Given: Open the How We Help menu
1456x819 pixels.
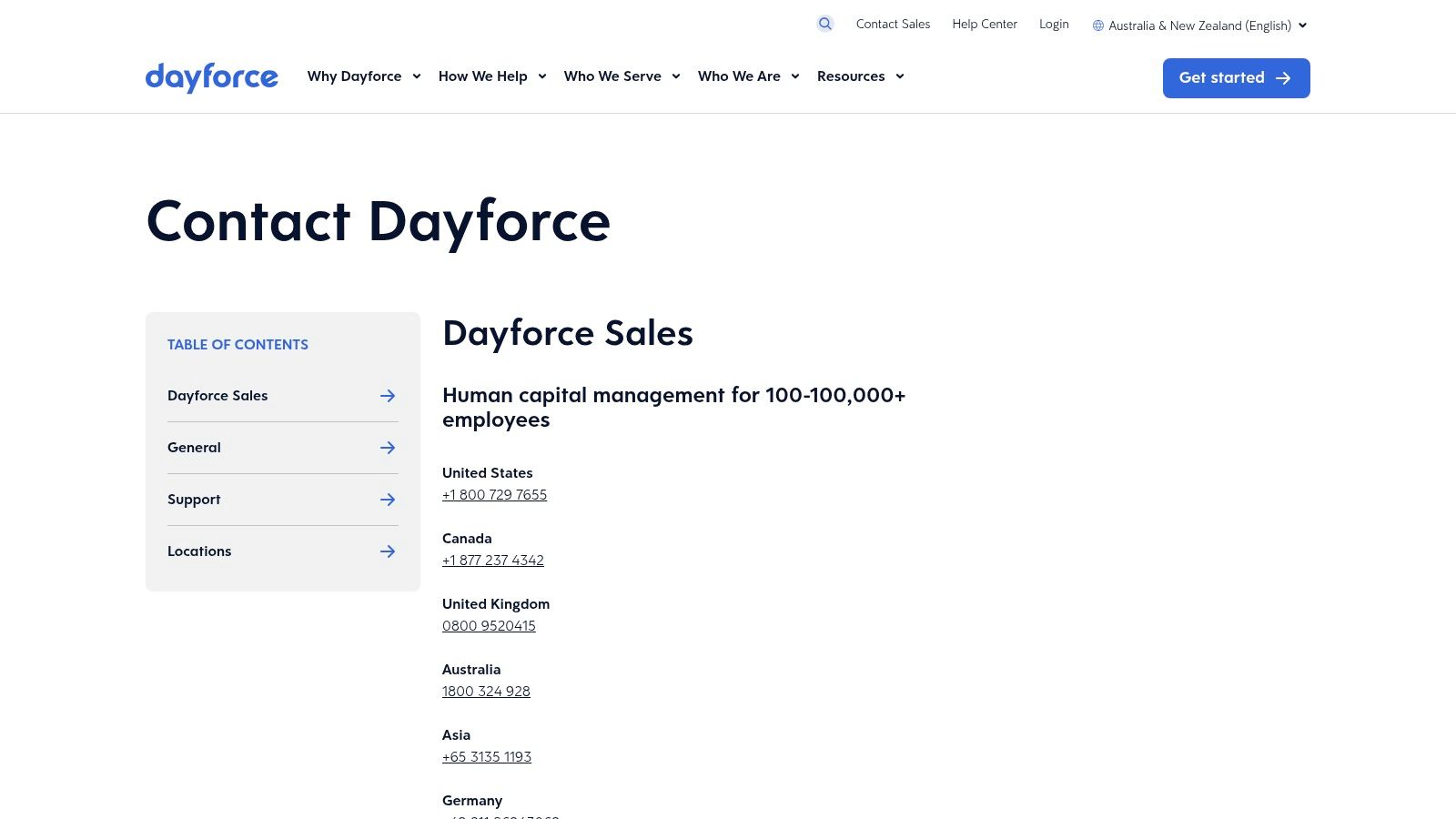Looking at the screenshot, I should tap(483, 76).
